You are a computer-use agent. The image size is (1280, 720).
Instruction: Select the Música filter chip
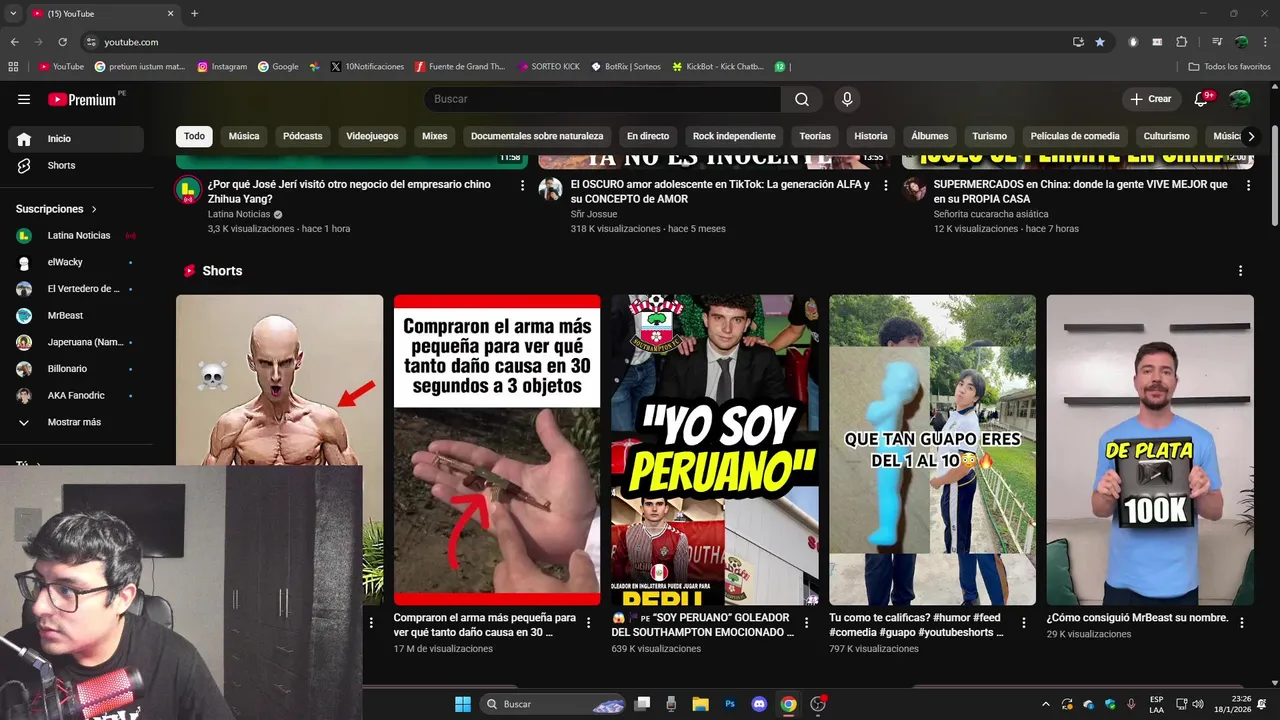click(x=244, y=136)
